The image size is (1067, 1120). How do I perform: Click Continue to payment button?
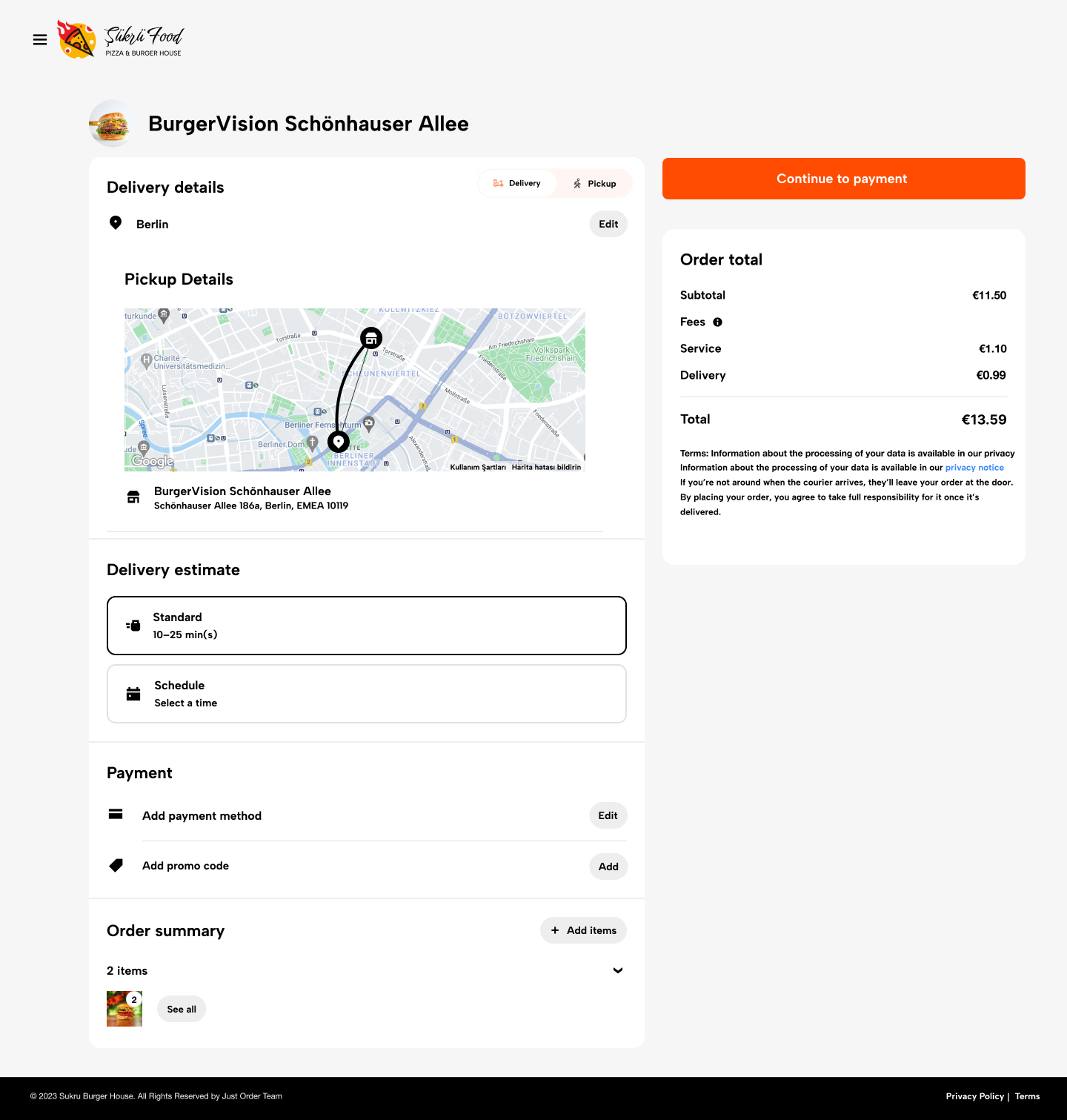click(843, 179)
